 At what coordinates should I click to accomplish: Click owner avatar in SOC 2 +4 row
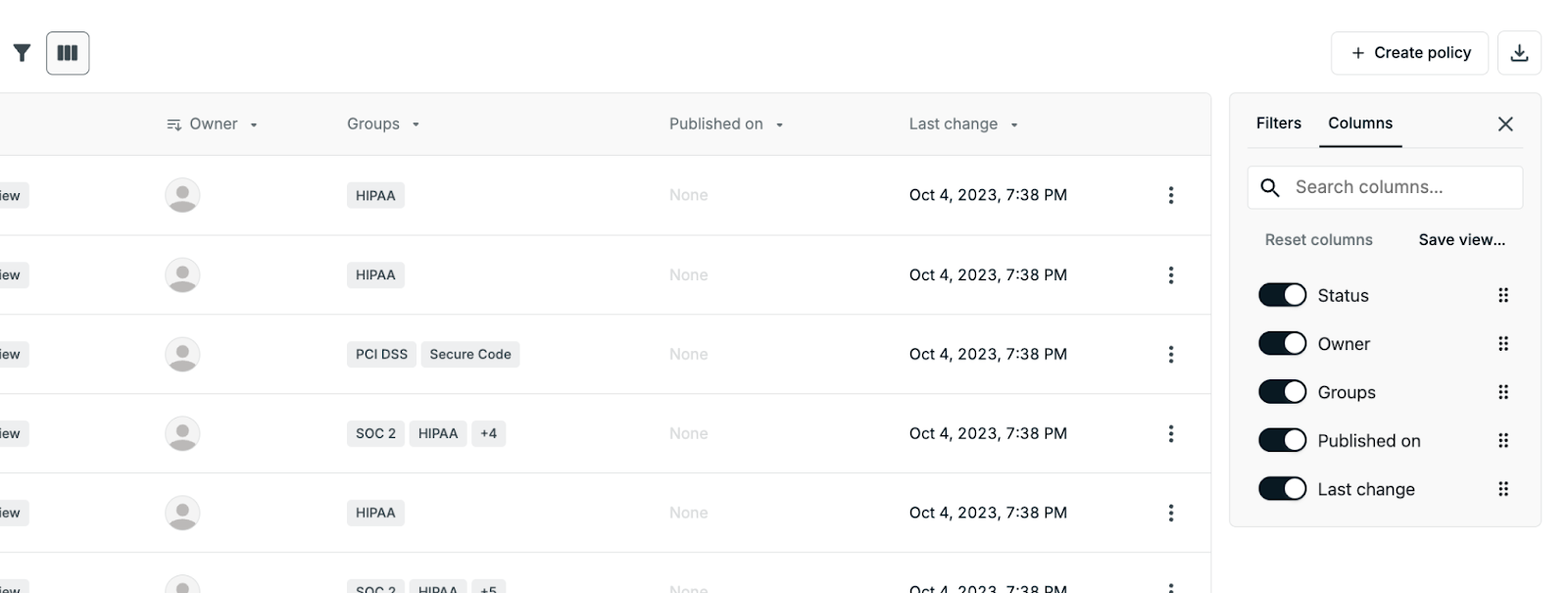click(182, 433)
